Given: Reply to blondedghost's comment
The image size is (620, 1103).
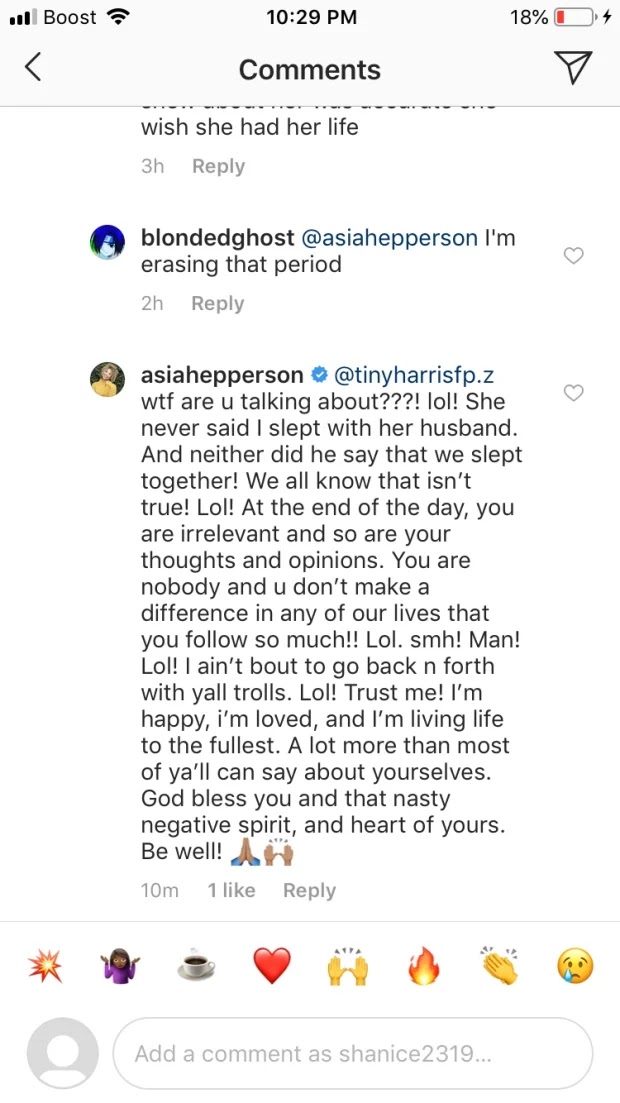Looking at the screenshot, I should [x=218, y=304].
